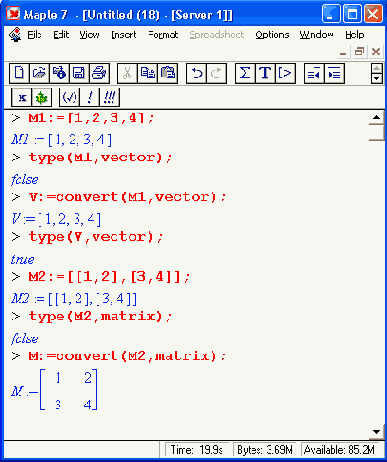Copy the selection with the copy icon
This screenshot has width=387, height=462.
[148, 73]
